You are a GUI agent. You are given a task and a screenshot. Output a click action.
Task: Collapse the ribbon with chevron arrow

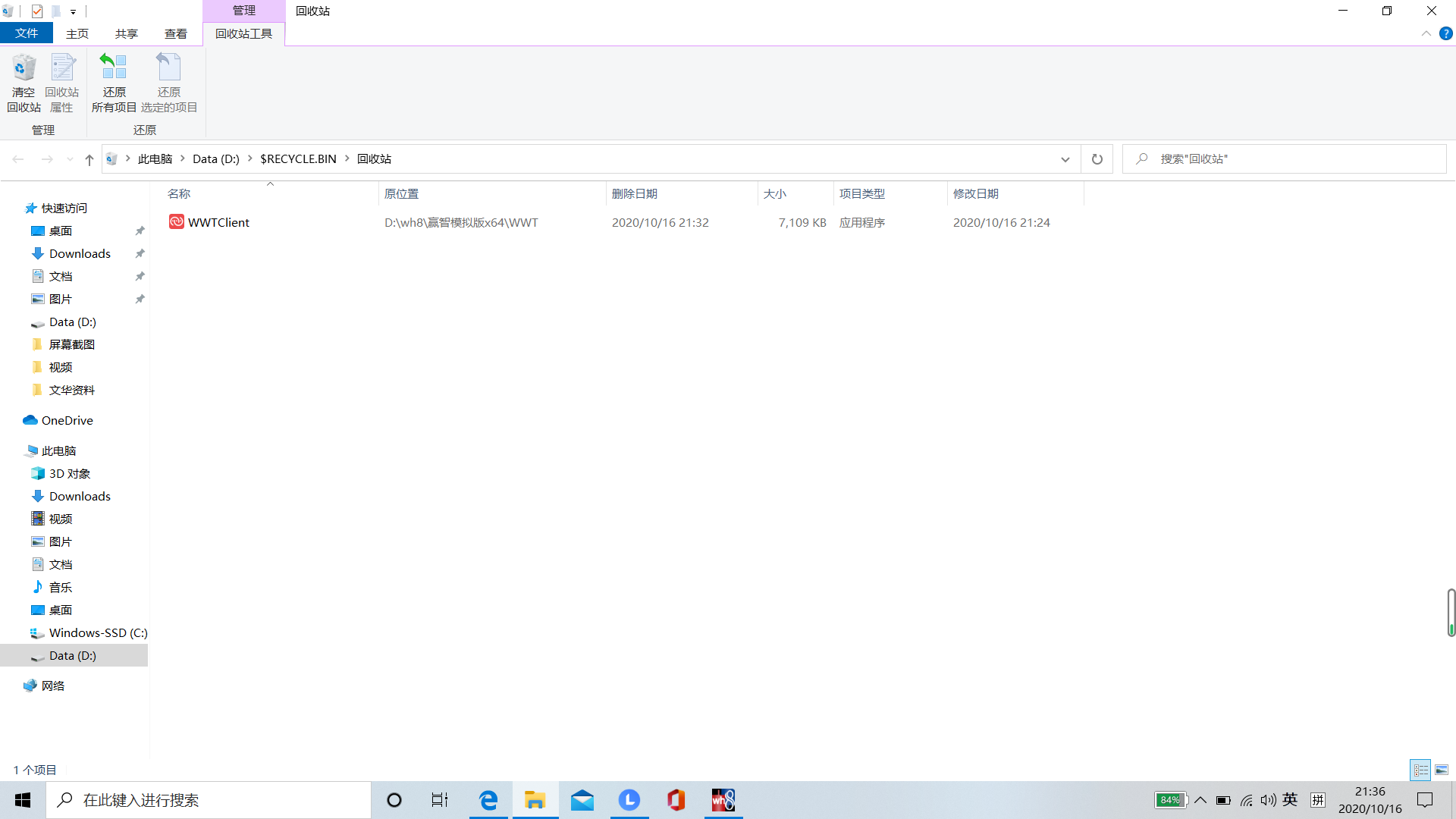1426,33
